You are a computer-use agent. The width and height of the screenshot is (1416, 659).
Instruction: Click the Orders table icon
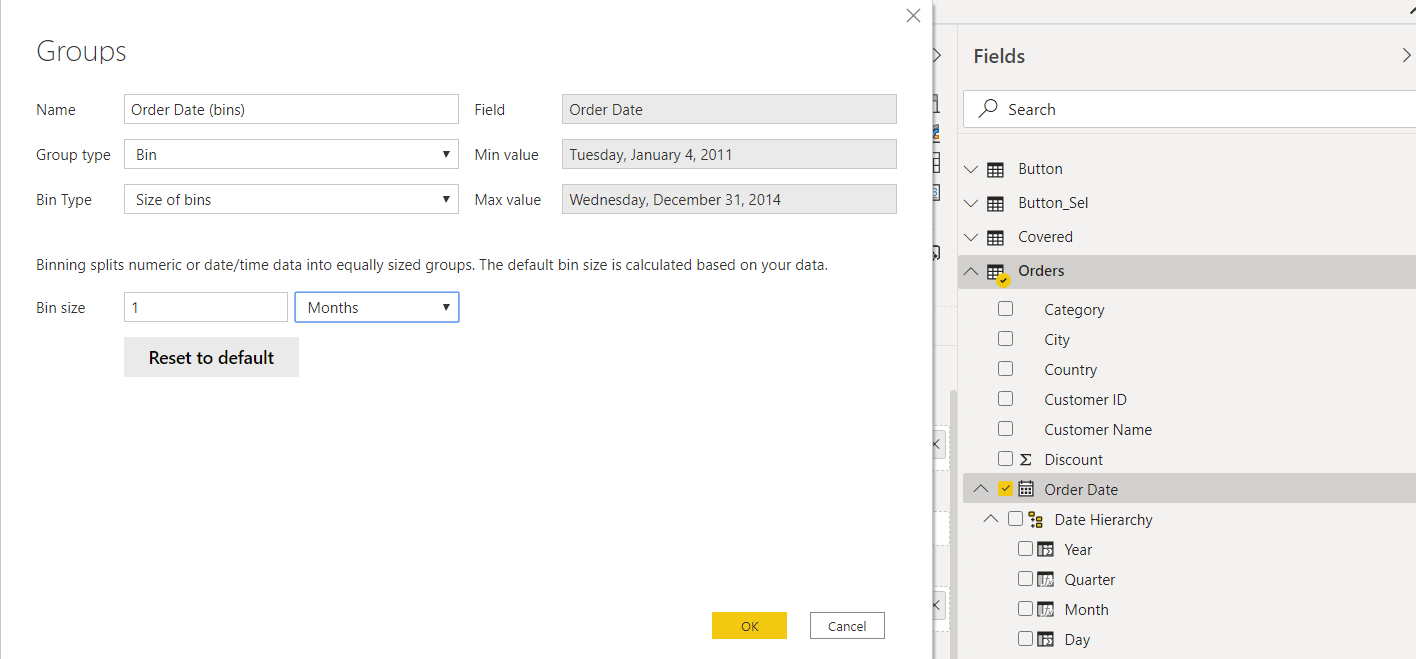[x=997, y=273]
